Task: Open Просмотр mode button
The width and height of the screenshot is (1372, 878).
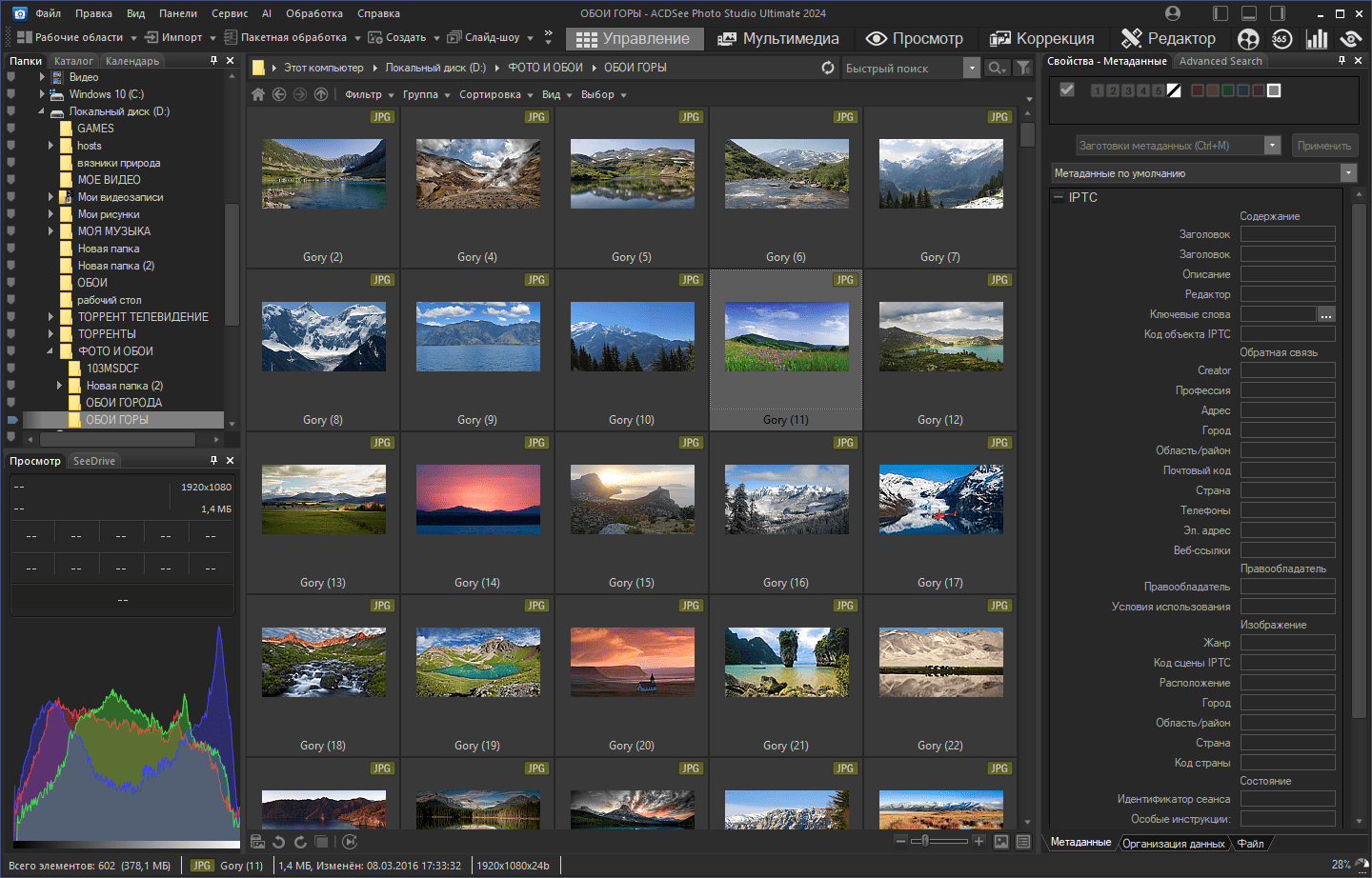Action: click(x=915, y=39)
